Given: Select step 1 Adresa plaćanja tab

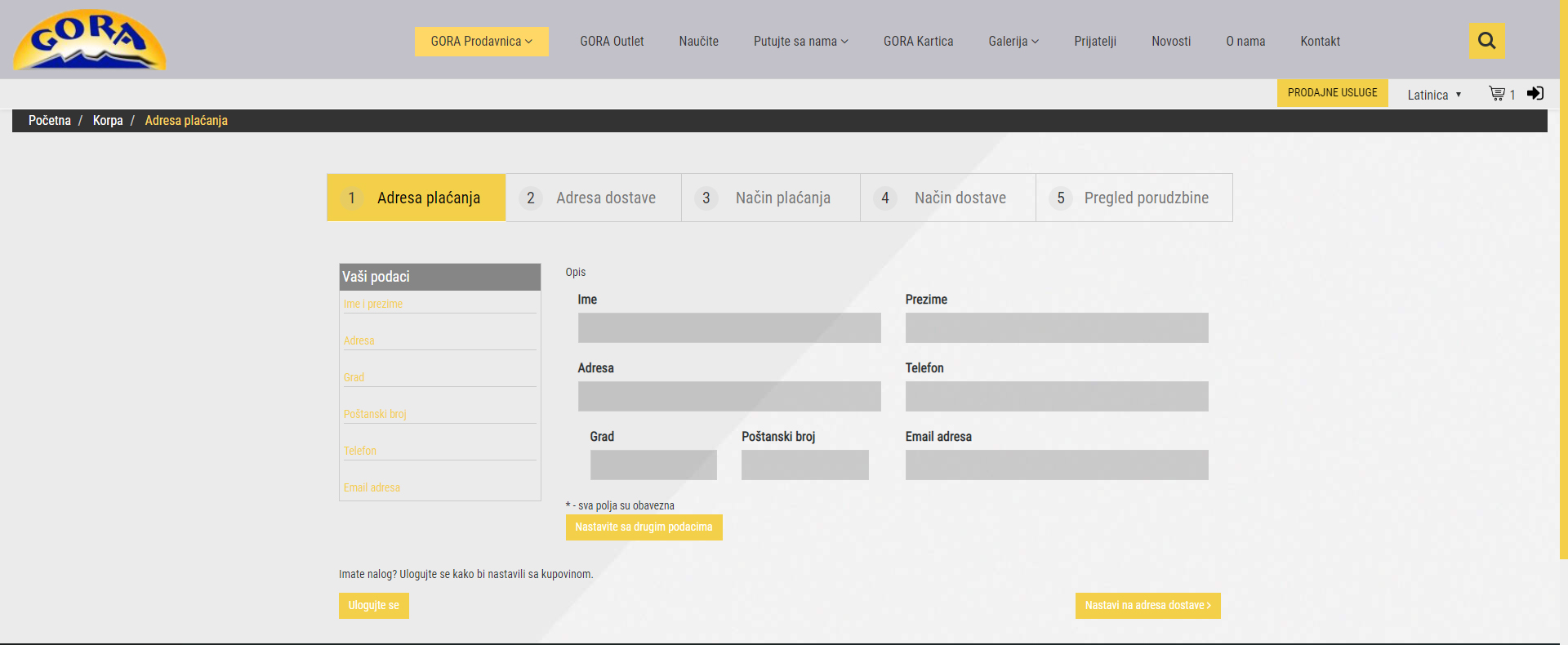Looking at the screenshot, I should 416,198.
